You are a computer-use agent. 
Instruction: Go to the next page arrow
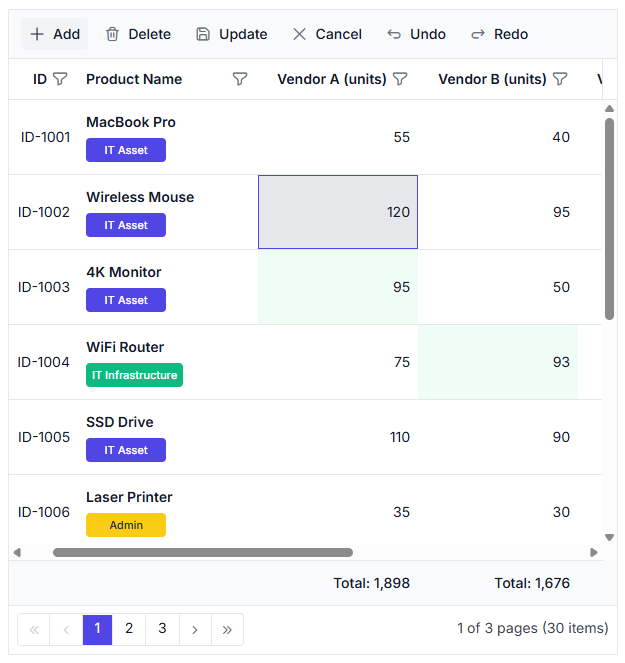point(195,630)
